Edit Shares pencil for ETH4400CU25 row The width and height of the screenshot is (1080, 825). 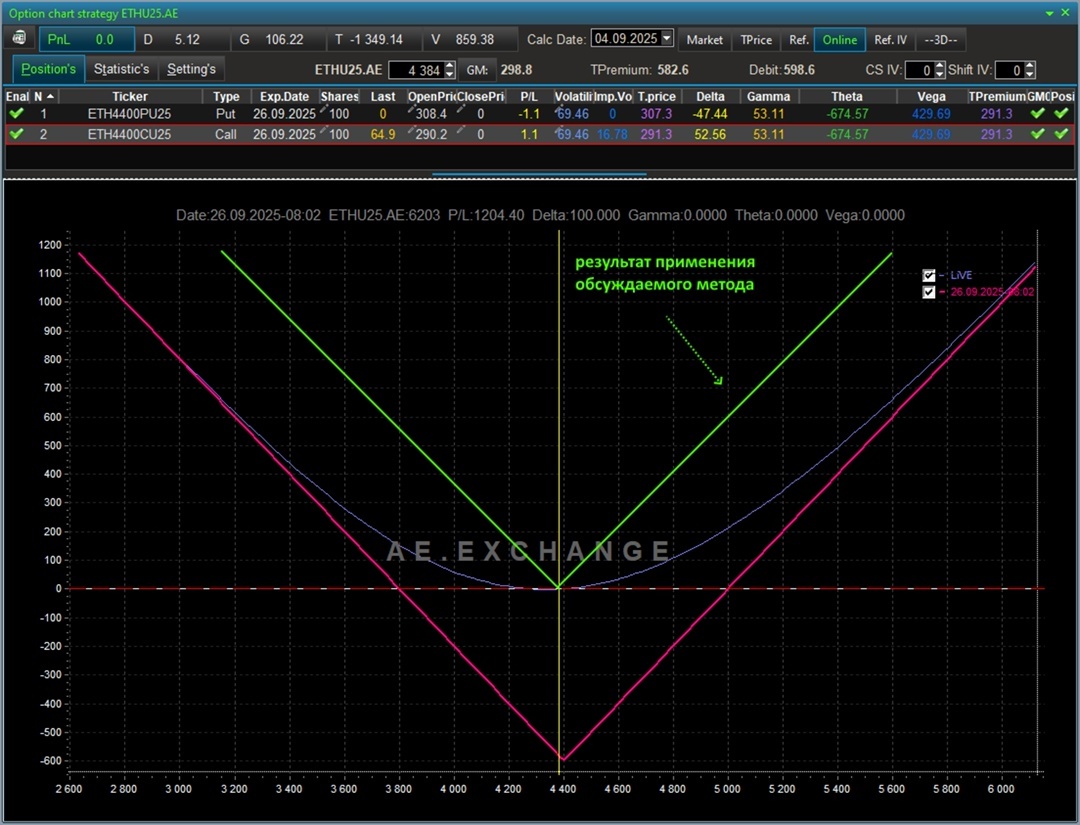point(323,129)
